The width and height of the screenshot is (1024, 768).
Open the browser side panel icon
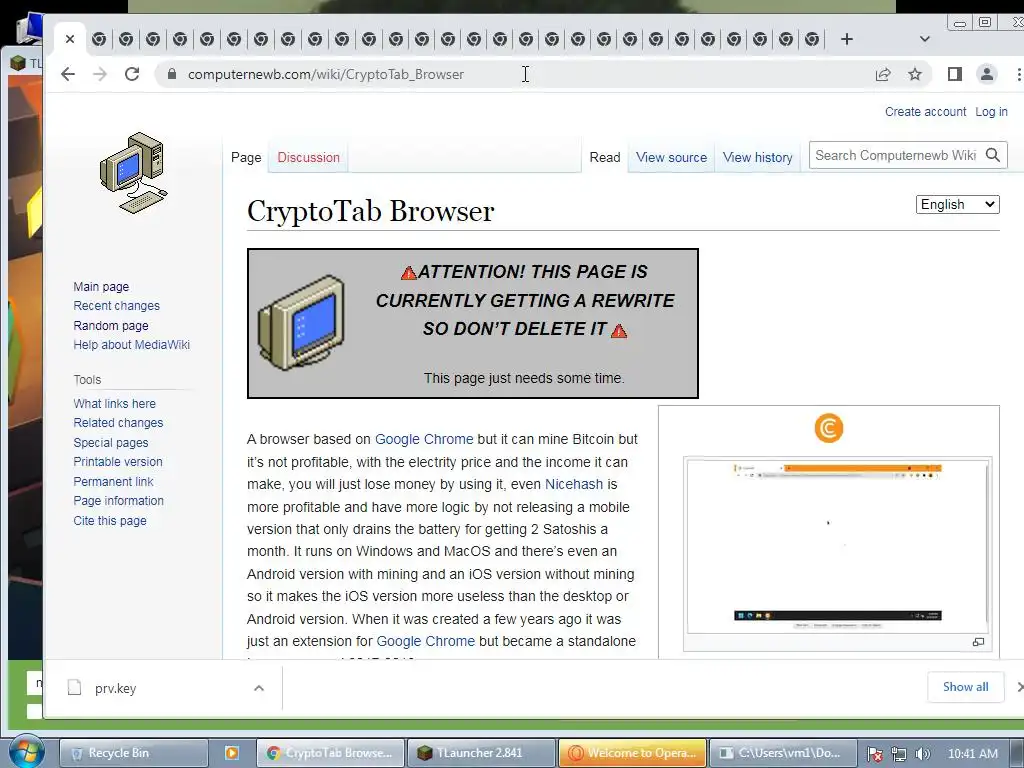[955, 74]
